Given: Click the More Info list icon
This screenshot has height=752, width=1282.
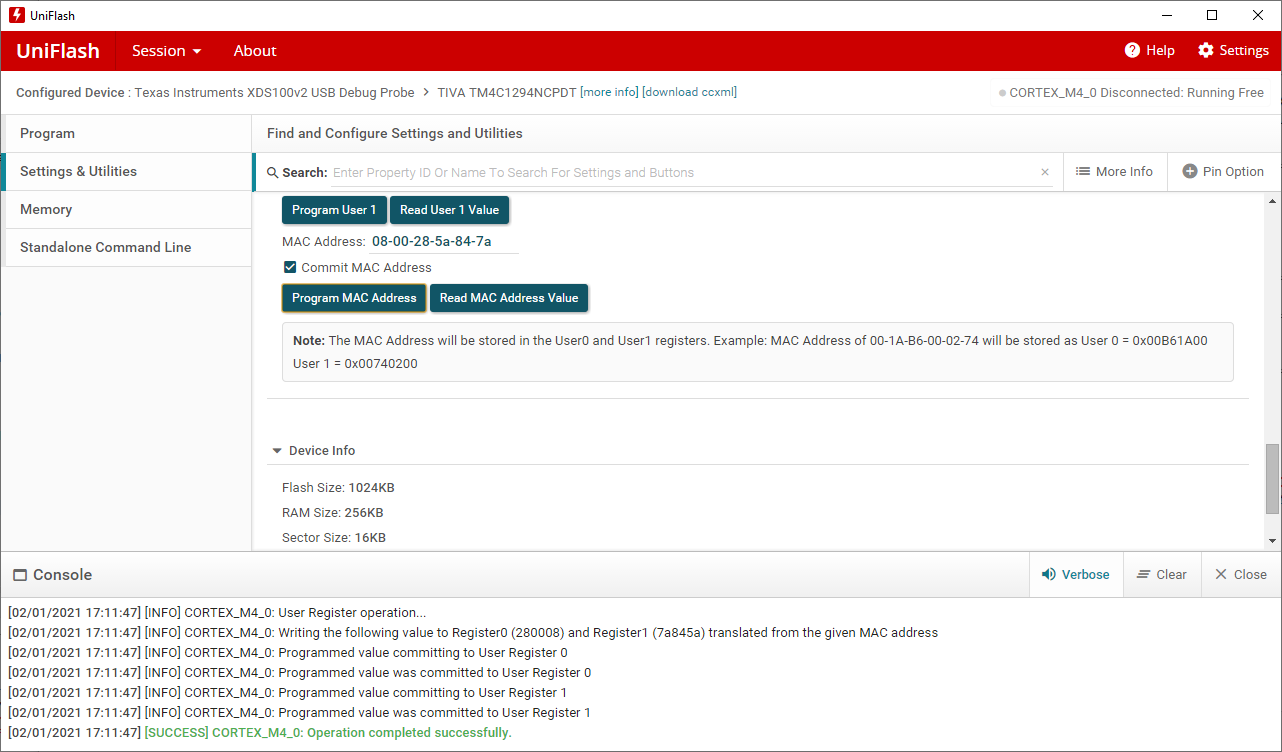Looking at the screenshot, I should click(1083, 172).
